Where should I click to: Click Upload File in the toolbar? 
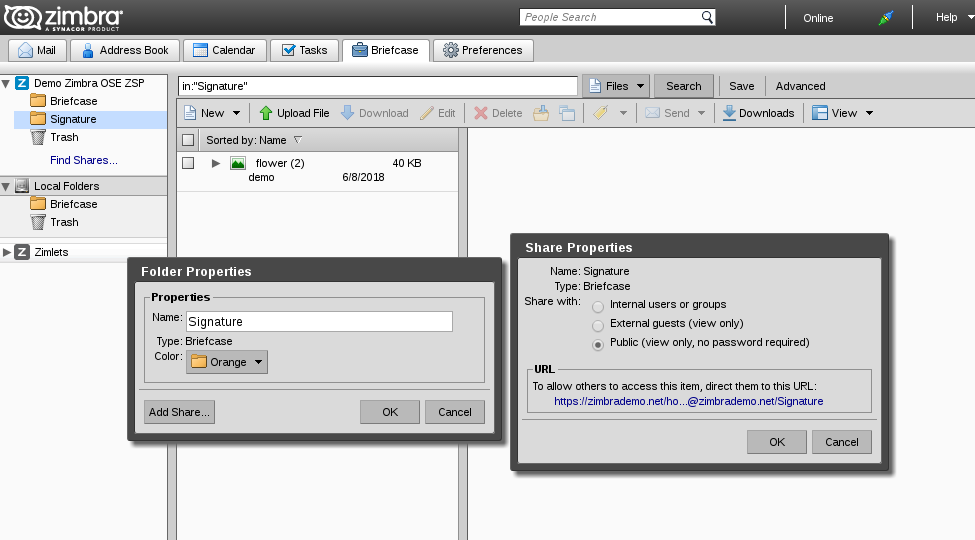294,113
